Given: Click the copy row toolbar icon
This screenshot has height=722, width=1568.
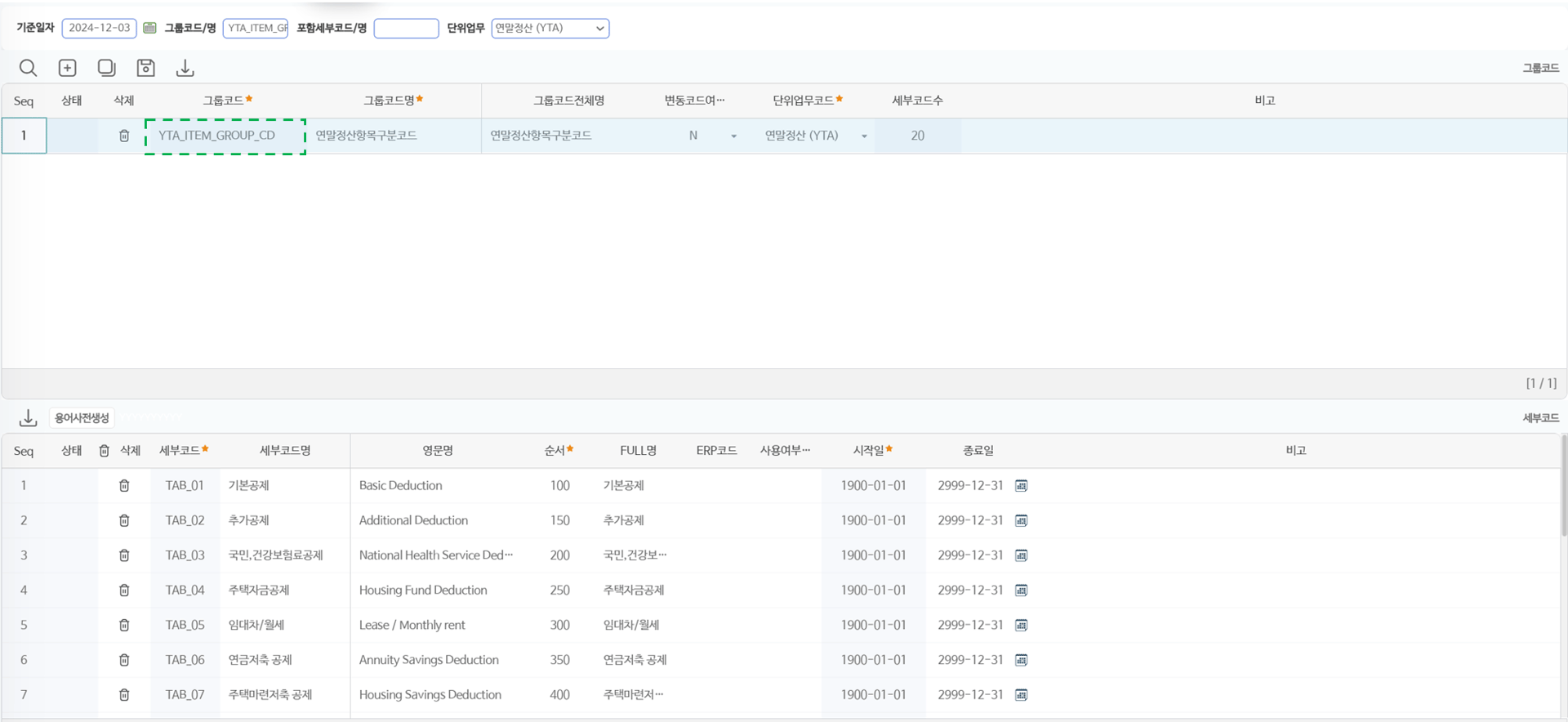Looking at the screenshot, I should 106,68.
